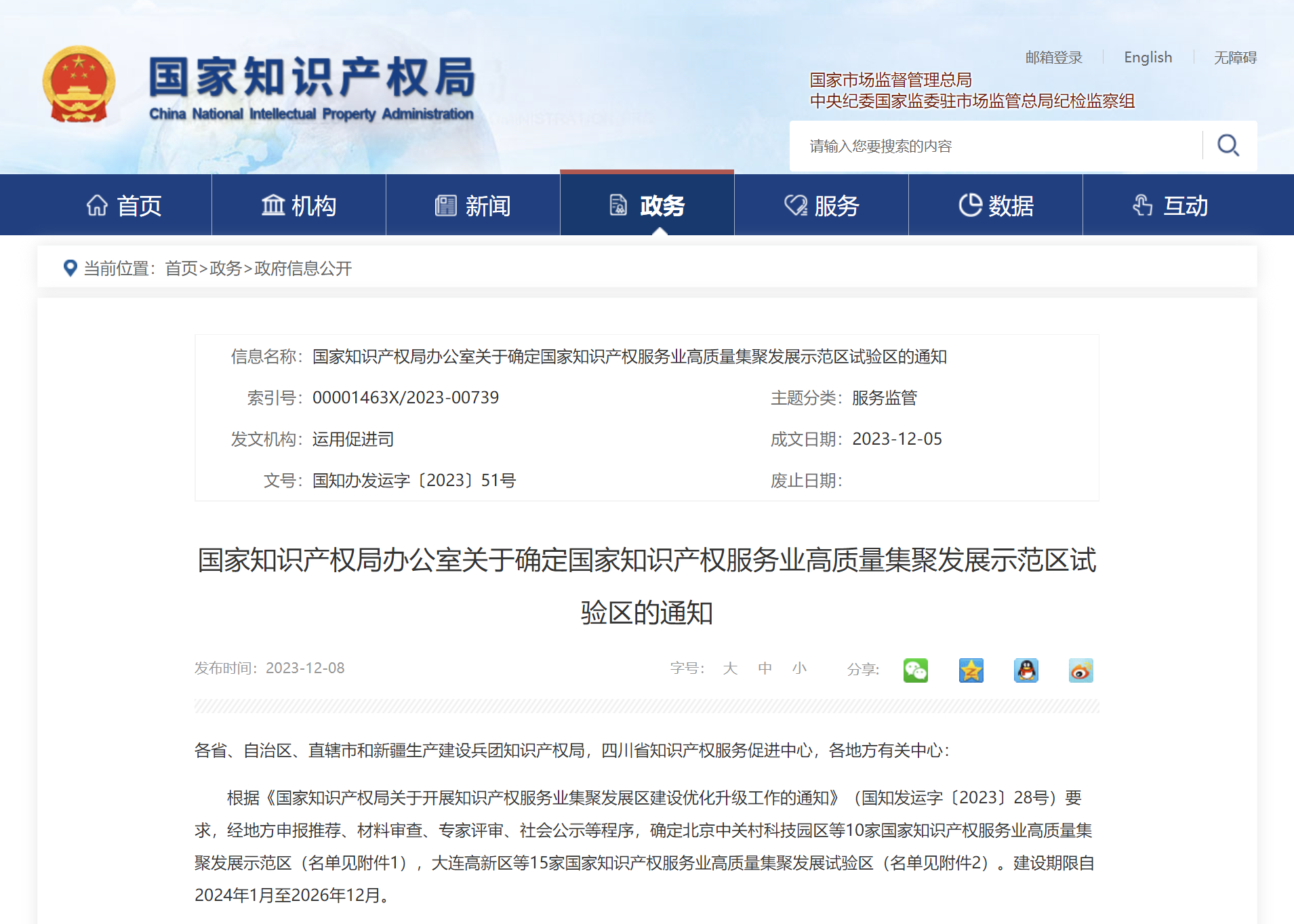Viewport: 1294px width, 924px height.
Task: Share article via Weibo icon
Action: [x=1081, y=670]
